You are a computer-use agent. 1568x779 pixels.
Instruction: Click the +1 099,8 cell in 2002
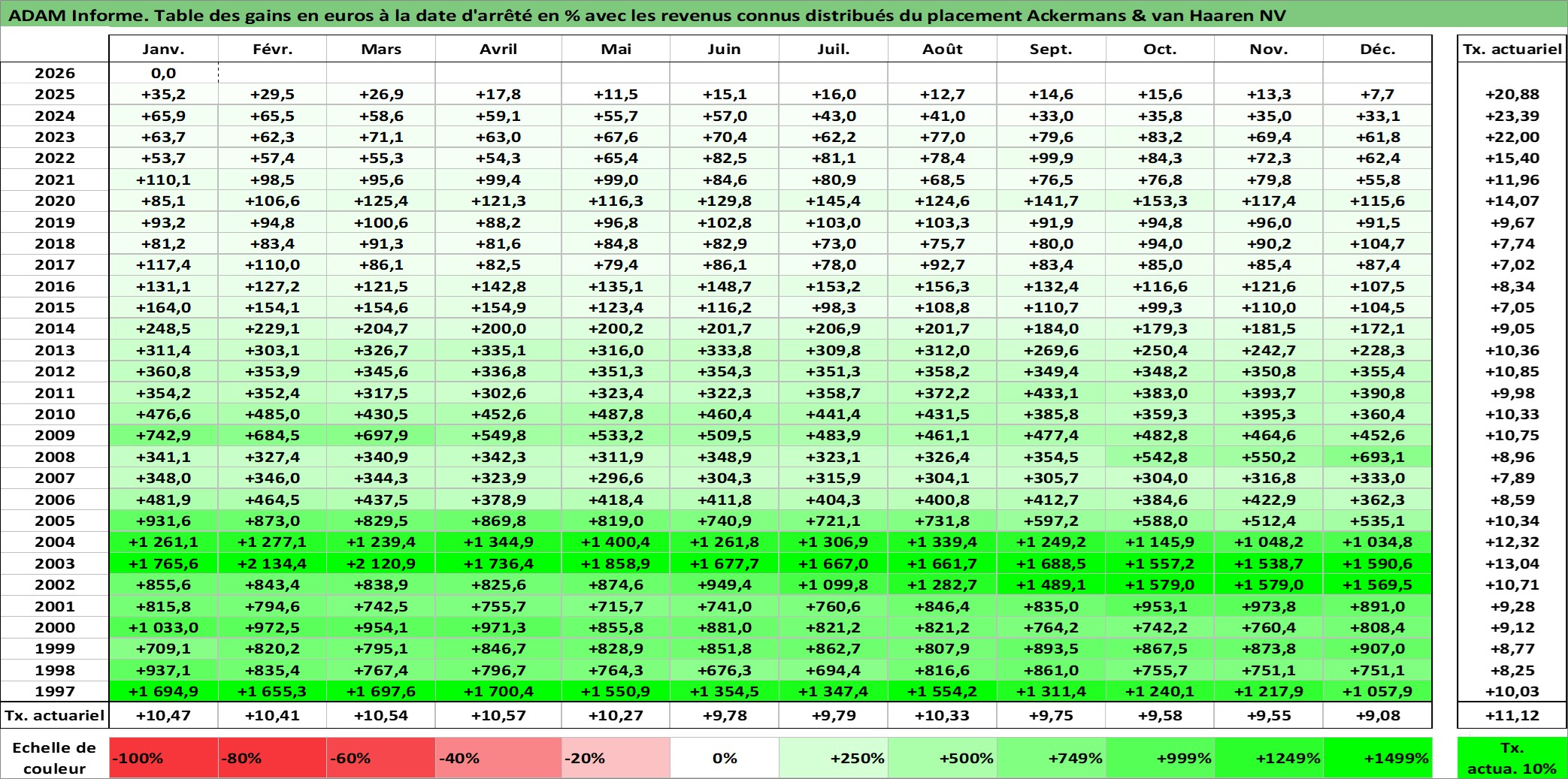tap(834, 584)
